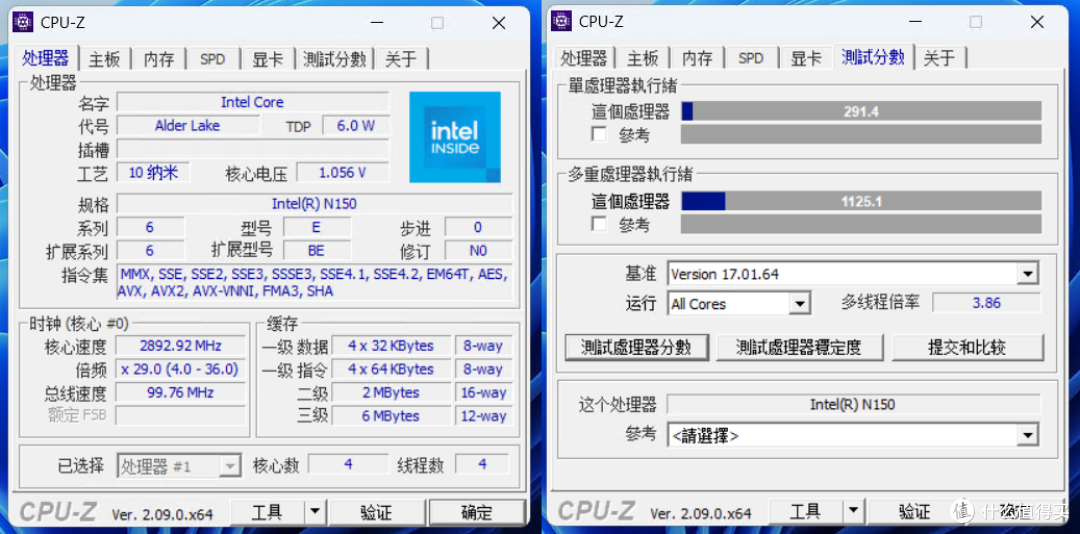The image size is (1080, 534).
Task: Click the 确定 button in left window
Action: click(x=477, y=512)
